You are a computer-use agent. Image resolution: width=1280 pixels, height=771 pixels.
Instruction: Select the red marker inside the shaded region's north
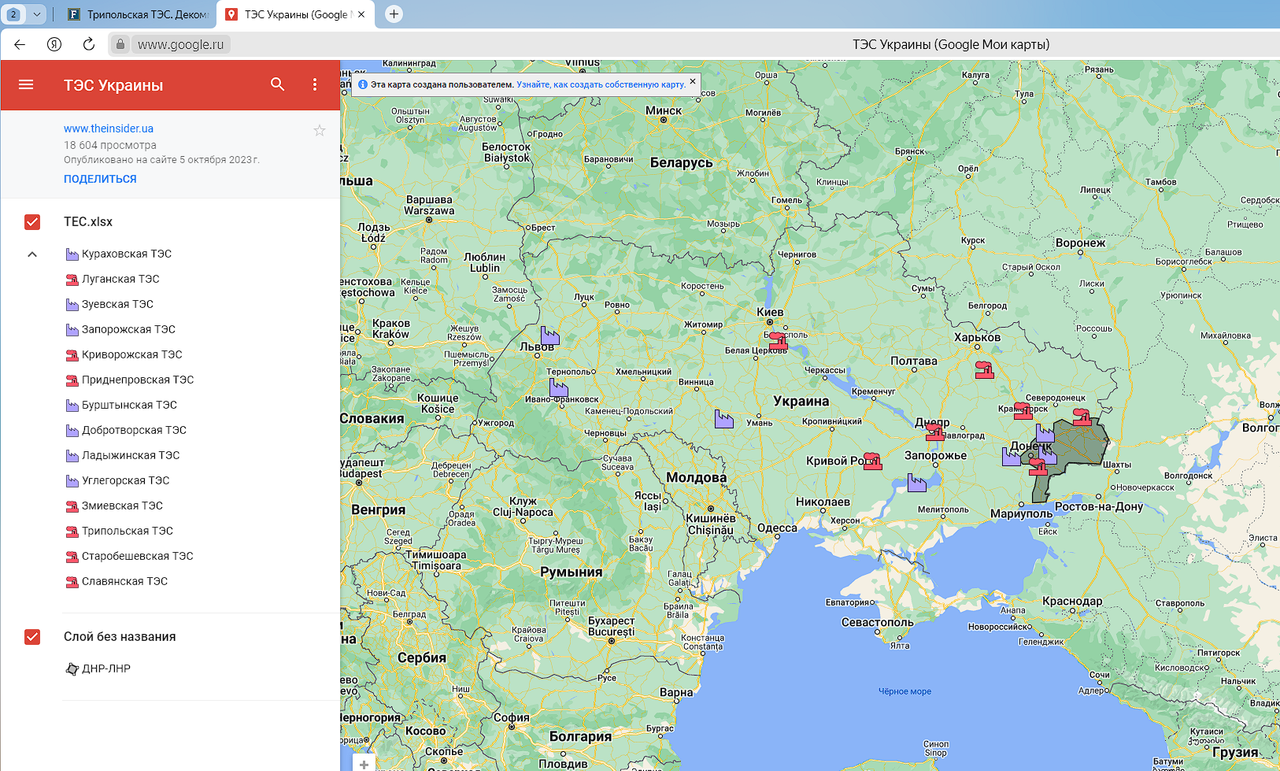click(1081, 416)
